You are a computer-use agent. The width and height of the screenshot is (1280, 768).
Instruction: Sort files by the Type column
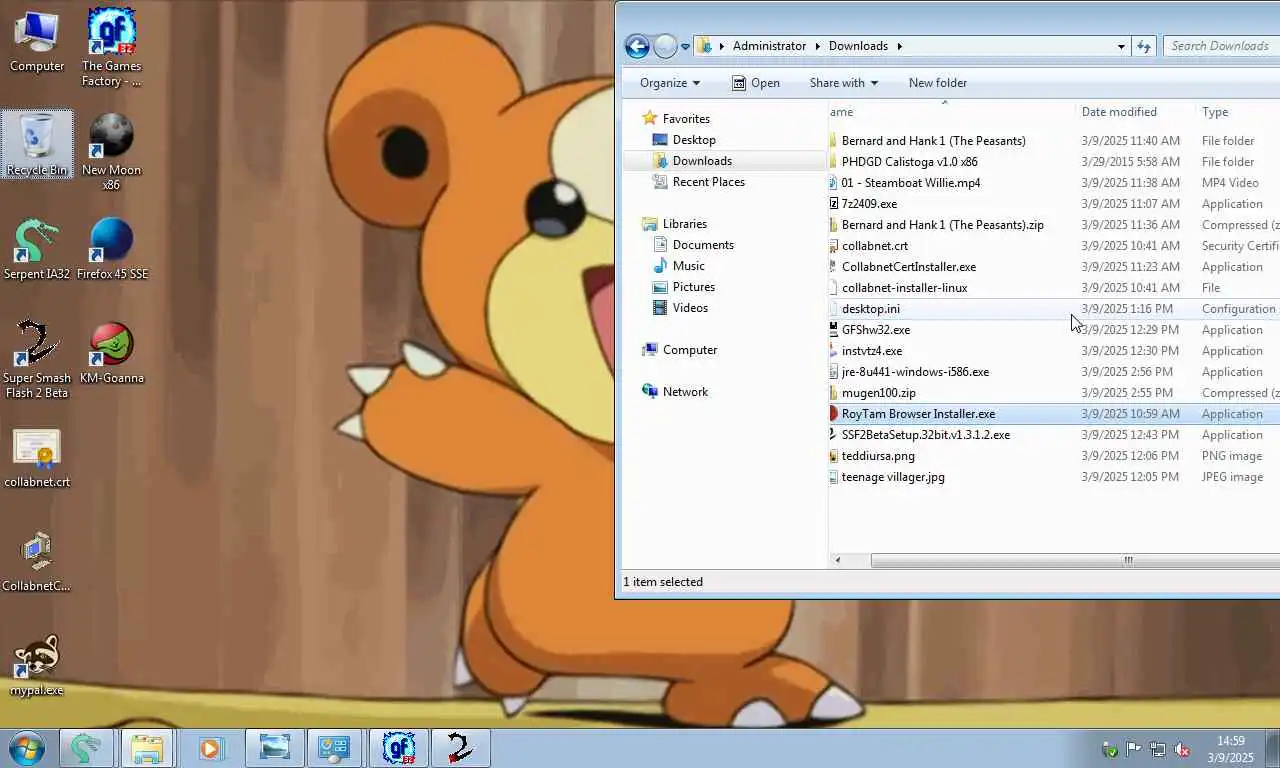tap(1238, 112)
